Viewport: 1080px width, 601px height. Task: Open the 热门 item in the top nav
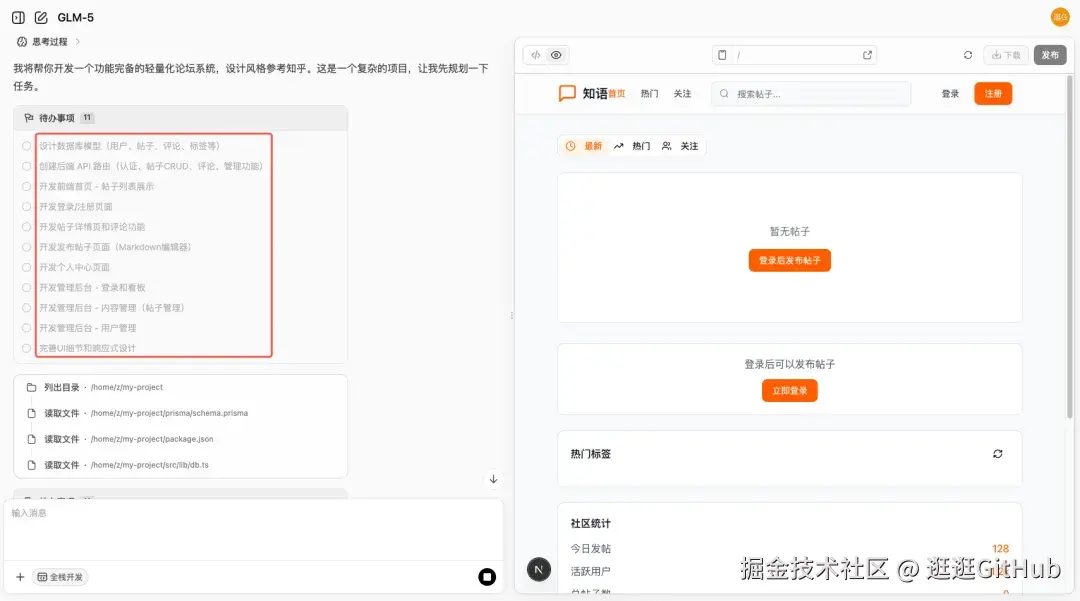coord(650,94)
